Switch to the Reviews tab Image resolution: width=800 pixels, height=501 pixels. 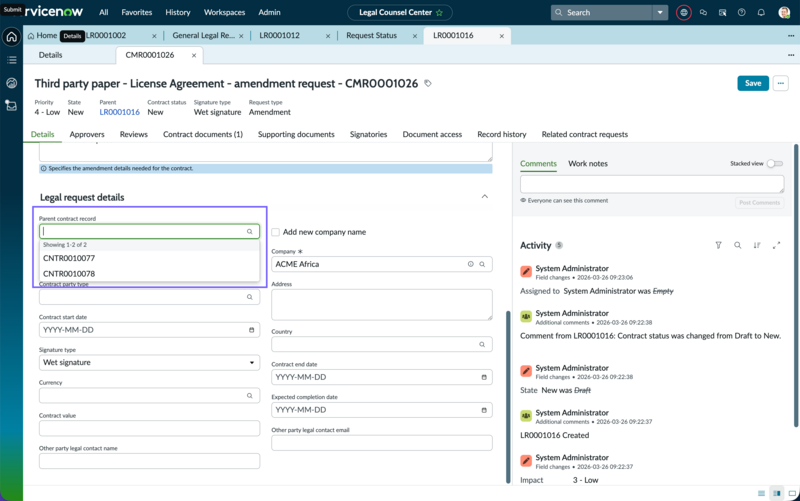pyautogui.click(x=134, y=134)
